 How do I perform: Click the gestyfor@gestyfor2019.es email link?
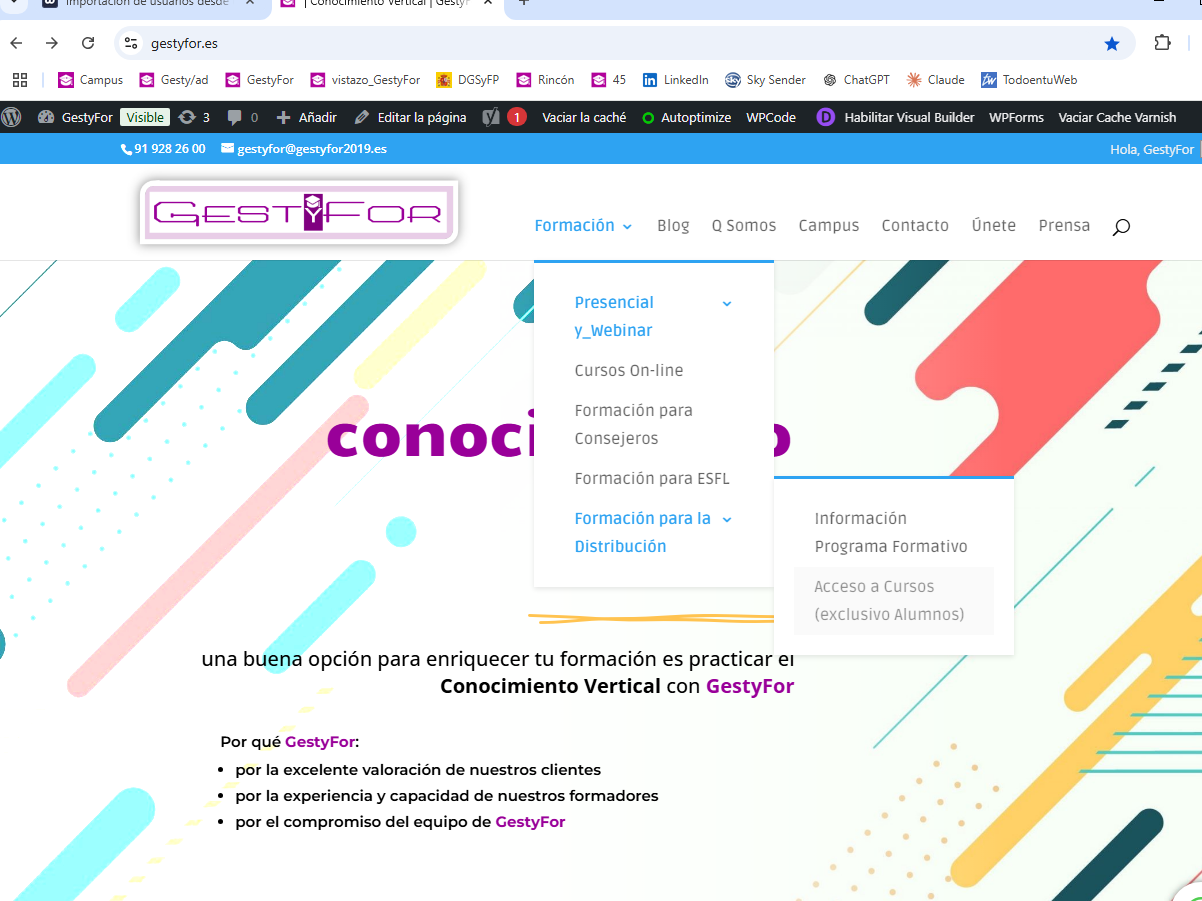[x=304, y=148]
